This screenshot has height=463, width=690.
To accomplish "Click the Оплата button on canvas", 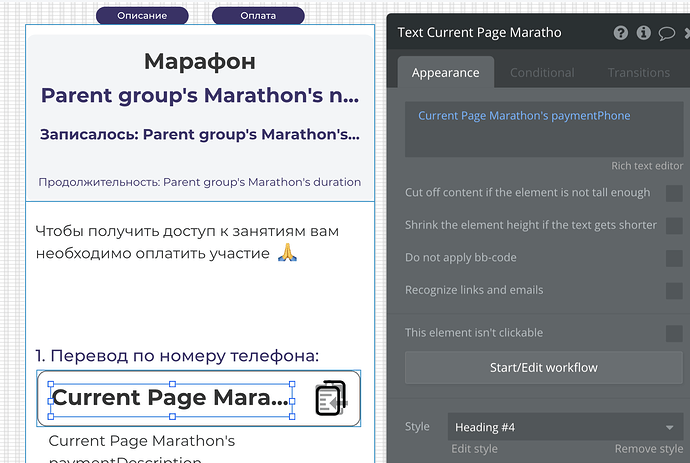I will pos(258,16).
